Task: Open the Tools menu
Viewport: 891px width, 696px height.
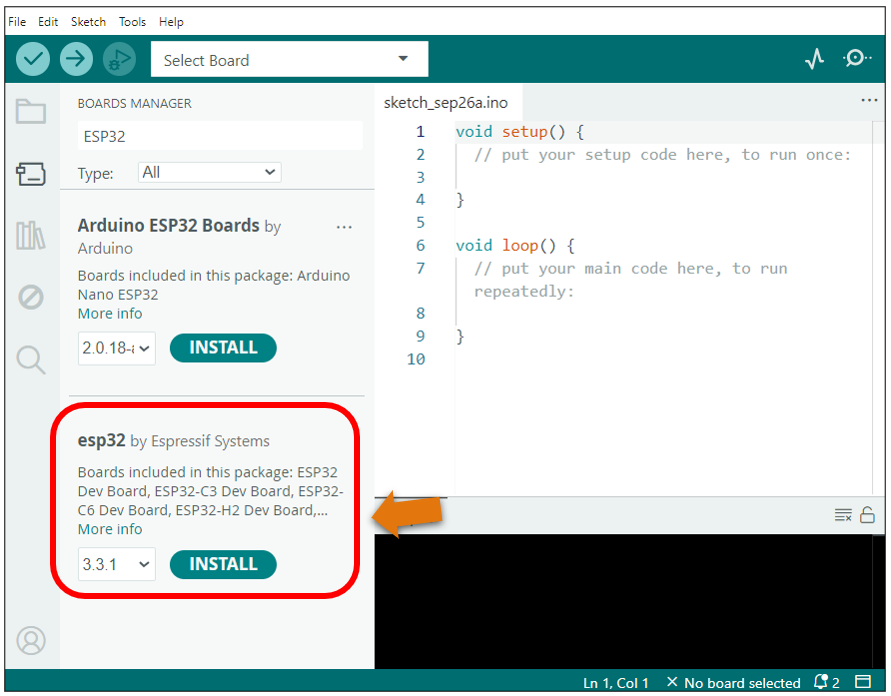Action: [x=132, y=22]
